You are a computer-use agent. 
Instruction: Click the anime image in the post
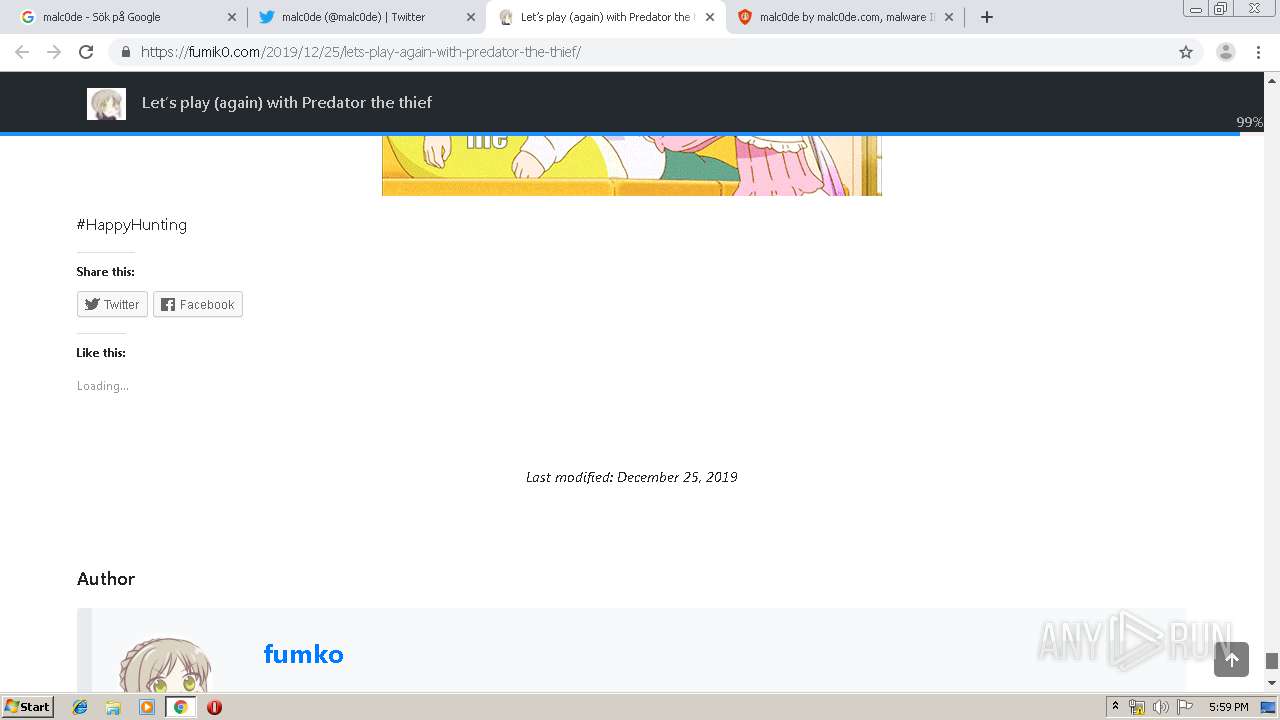pyautogui.click(x=632, y=166)
